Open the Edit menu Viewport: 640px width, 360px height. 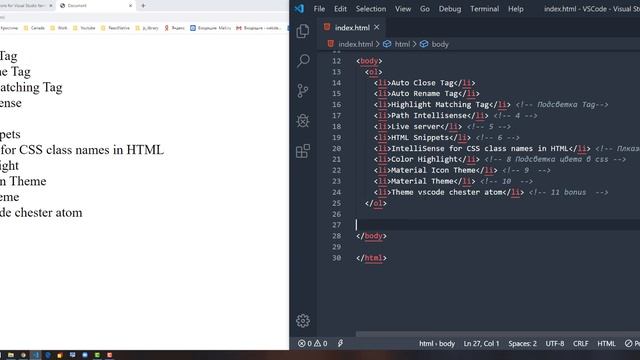coord(340,9)
